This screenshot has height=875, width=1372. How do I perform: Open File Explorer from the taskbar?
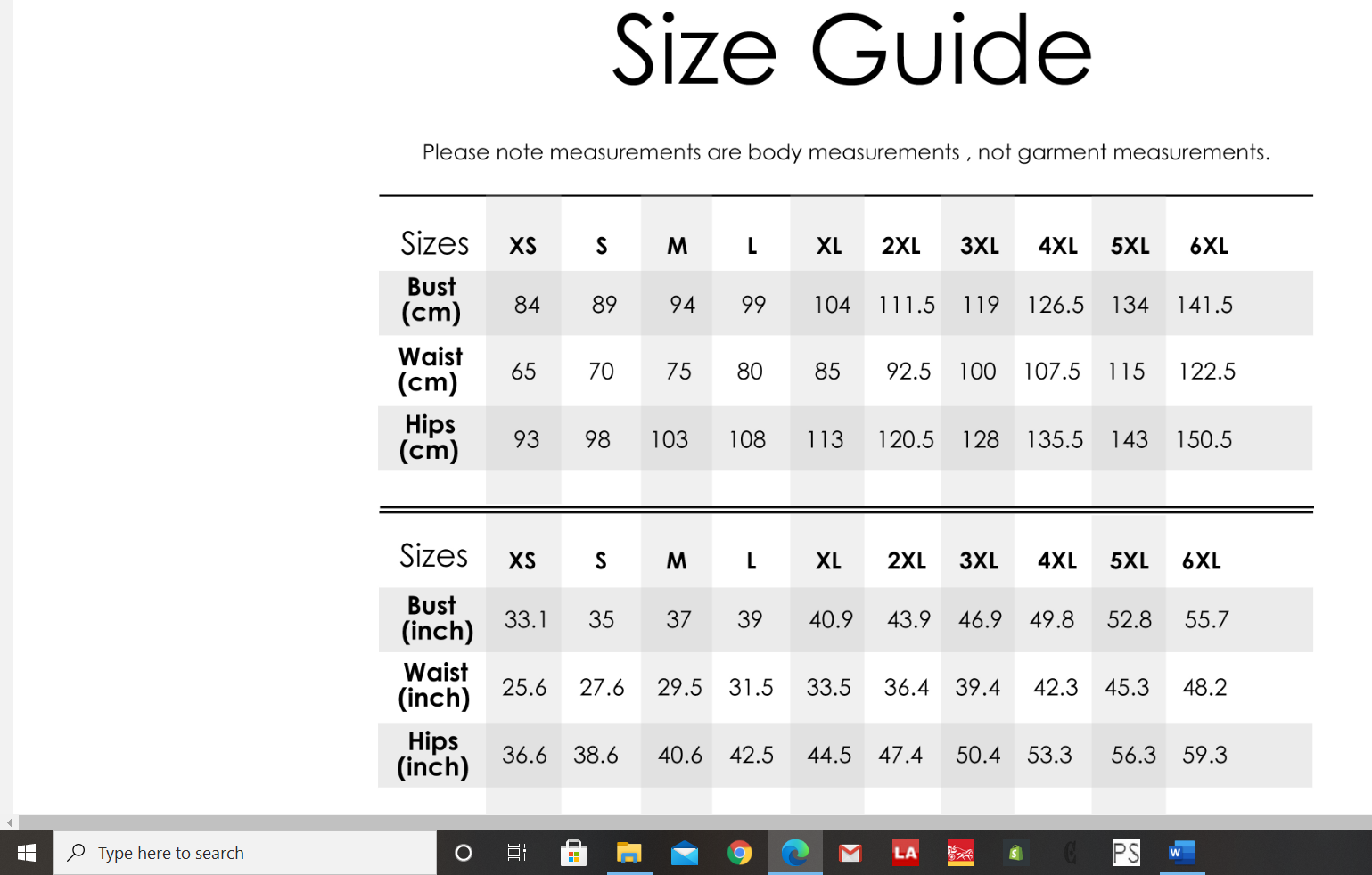[629, 853]
